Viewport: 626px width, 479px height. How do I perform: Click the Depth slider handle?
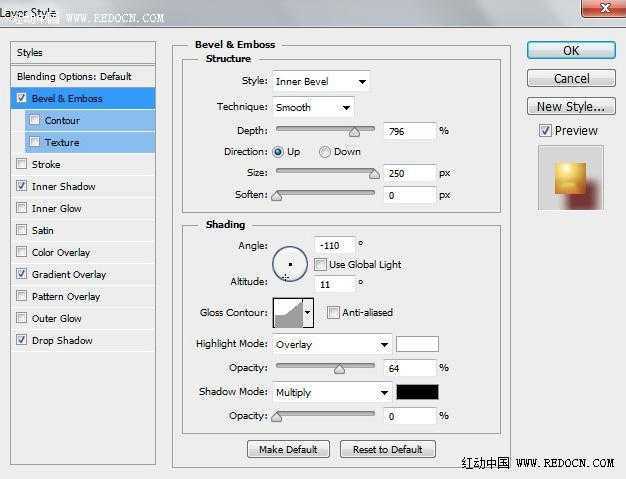[x=354, y=132]
